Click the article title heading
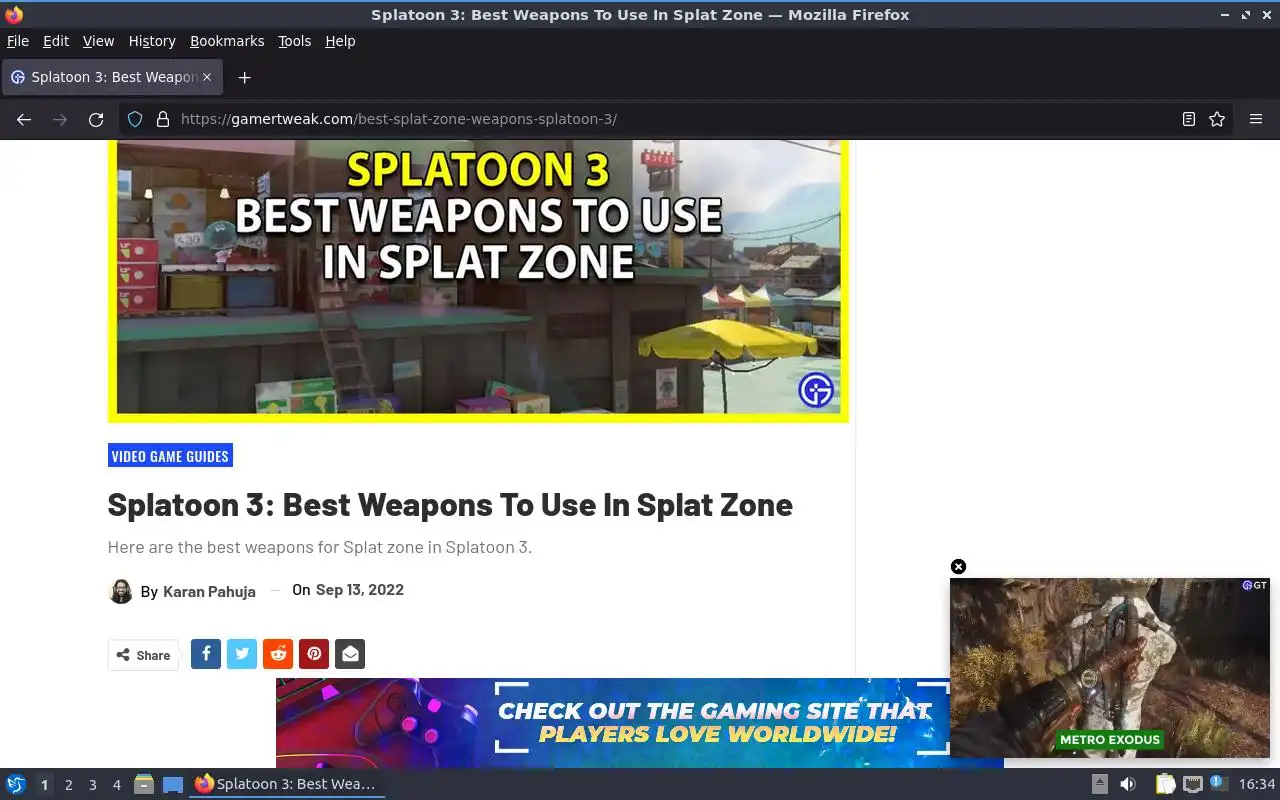1280x800 pixels. coord(450,505)
